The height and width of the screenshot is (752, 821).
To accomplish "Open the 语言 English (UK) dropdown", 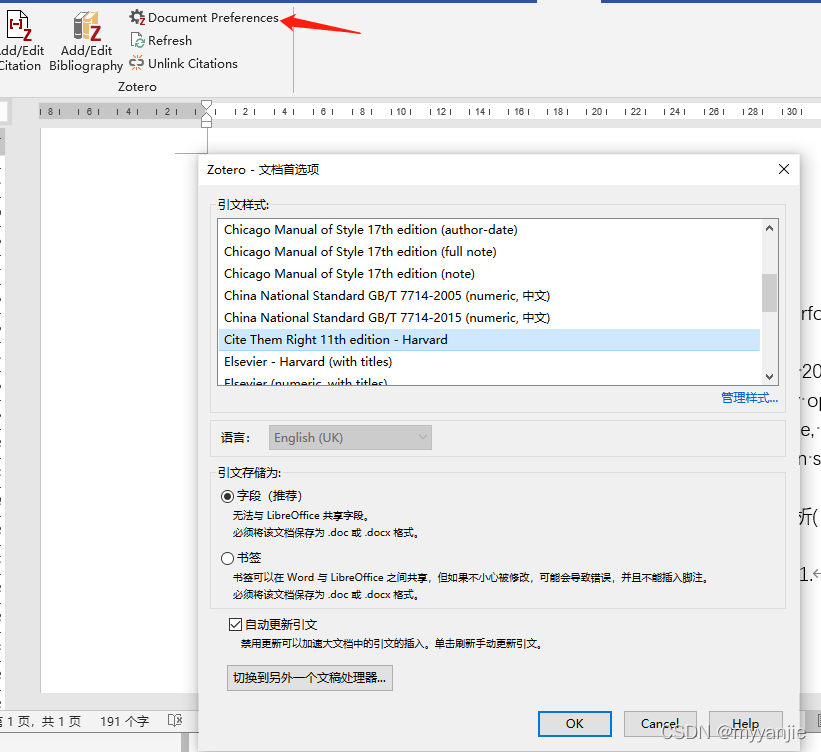I will (x=350, y=437).
